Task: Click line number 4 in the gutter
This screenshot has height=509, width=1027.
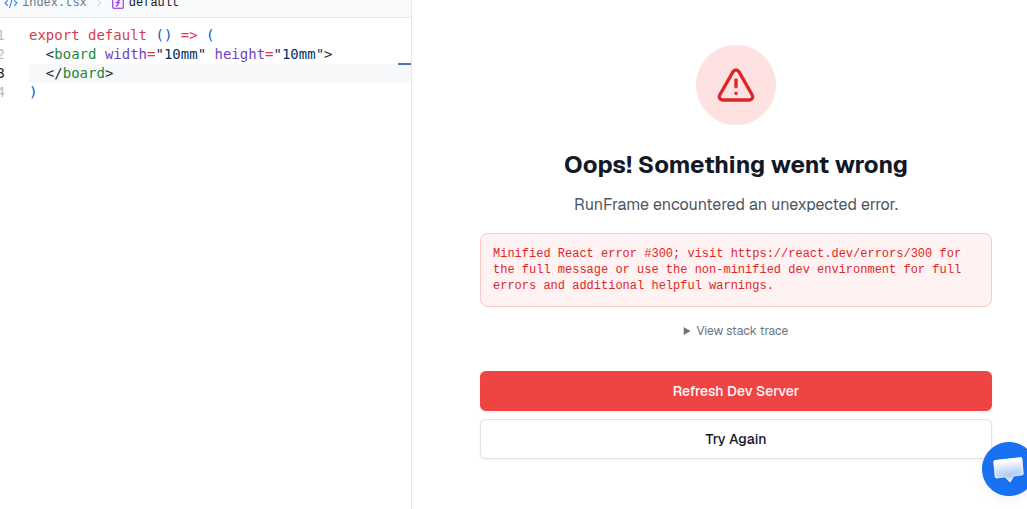Action: pyautogui.click(x=2, y=92)
